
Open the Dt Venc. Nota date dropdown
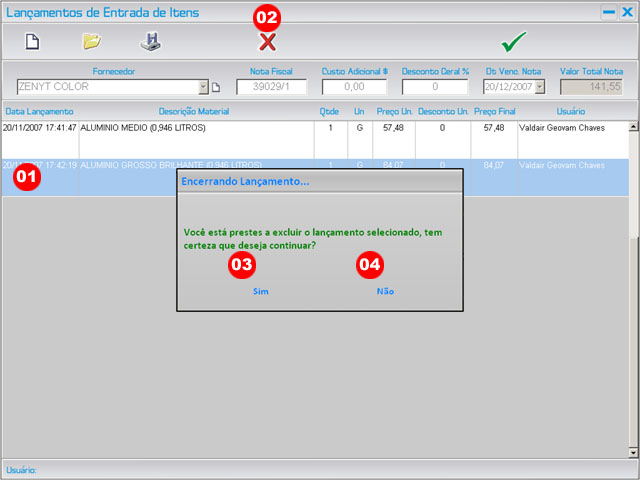click(x=540, y=88)
